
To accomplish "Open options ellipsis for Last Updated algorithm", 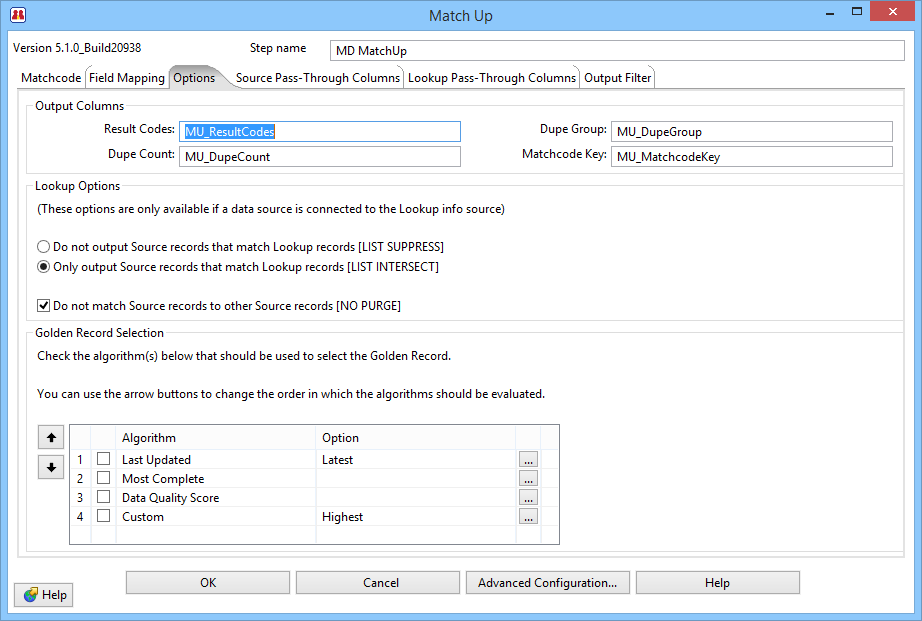I will [528, 460].
